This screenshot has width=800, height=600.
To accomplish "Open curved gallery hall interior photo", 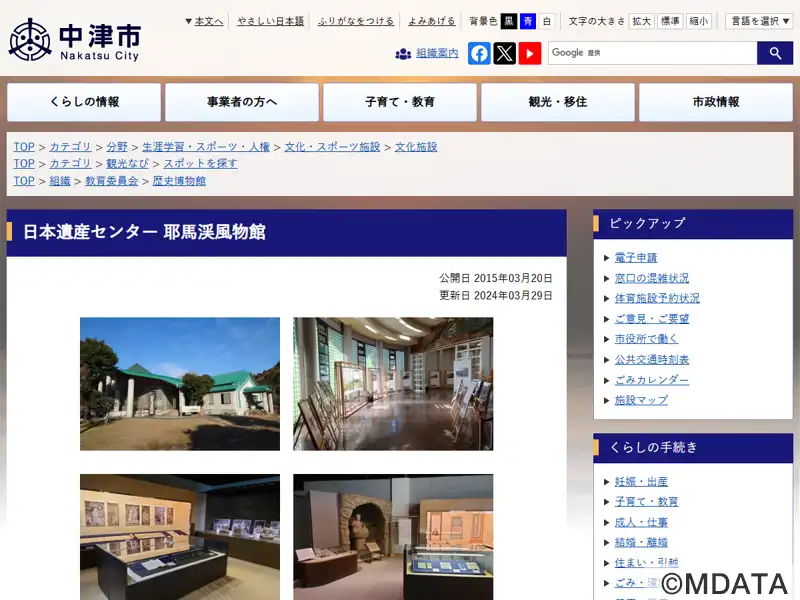I will point(393,384).
